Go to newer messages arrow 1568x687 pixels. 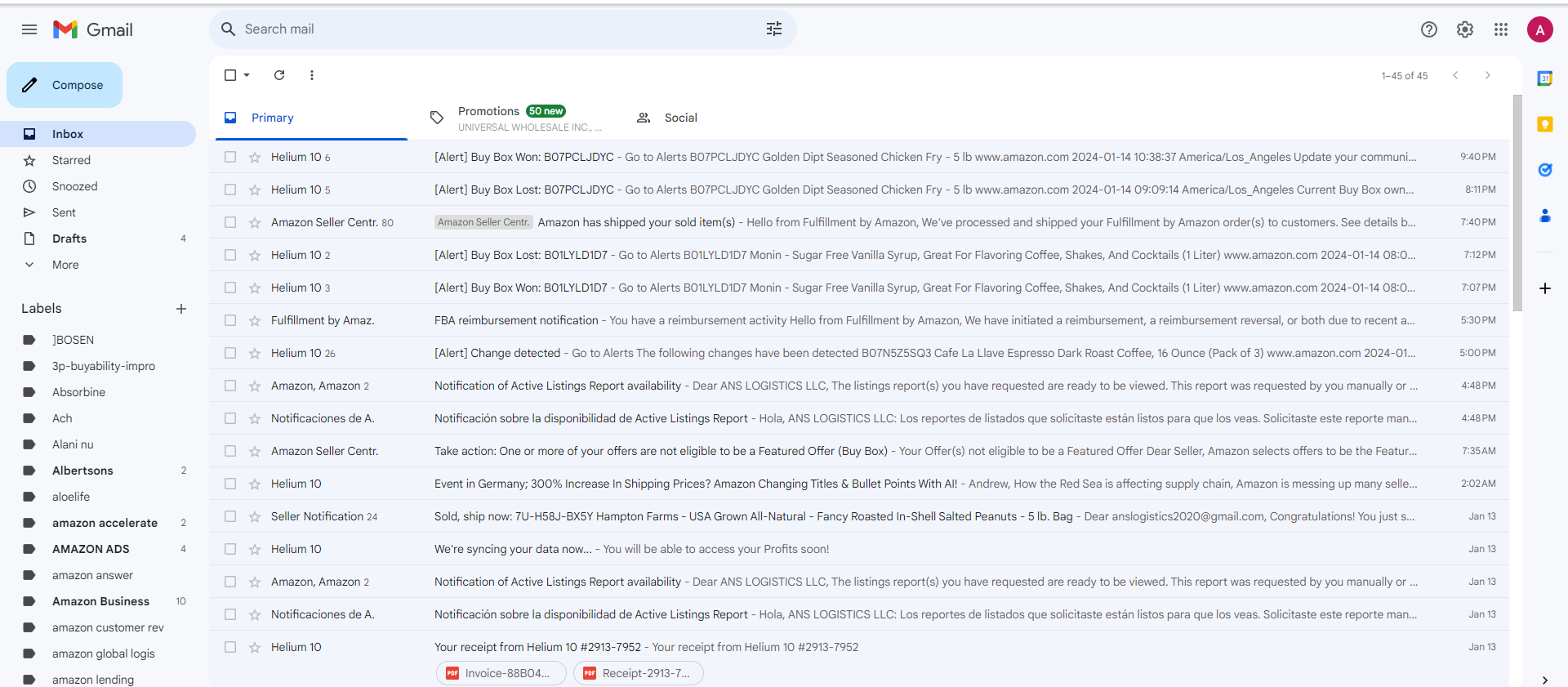(x=1455, y=75)
